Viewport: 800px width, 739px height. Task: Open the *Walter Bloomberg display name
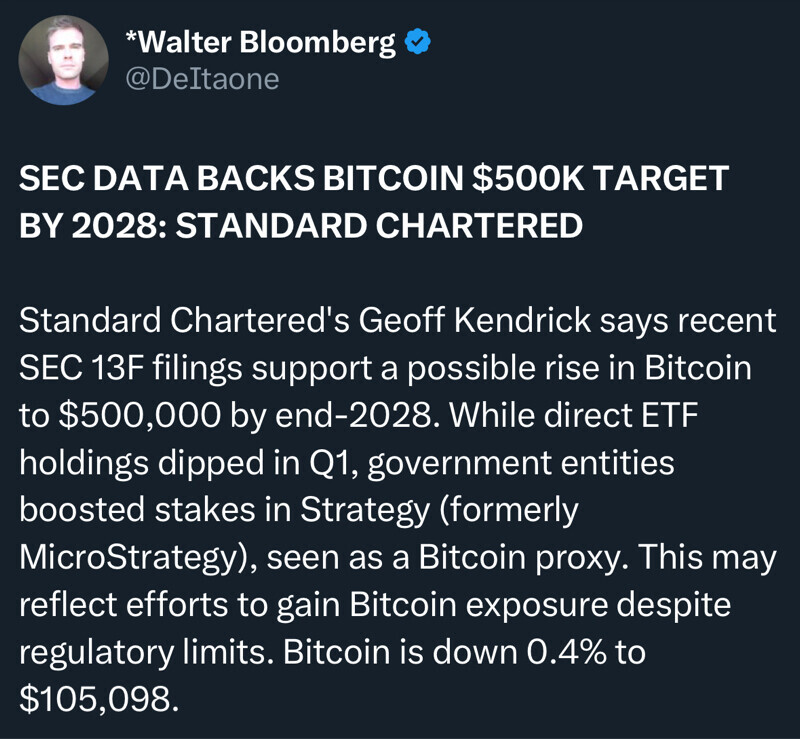pos(260,42)
